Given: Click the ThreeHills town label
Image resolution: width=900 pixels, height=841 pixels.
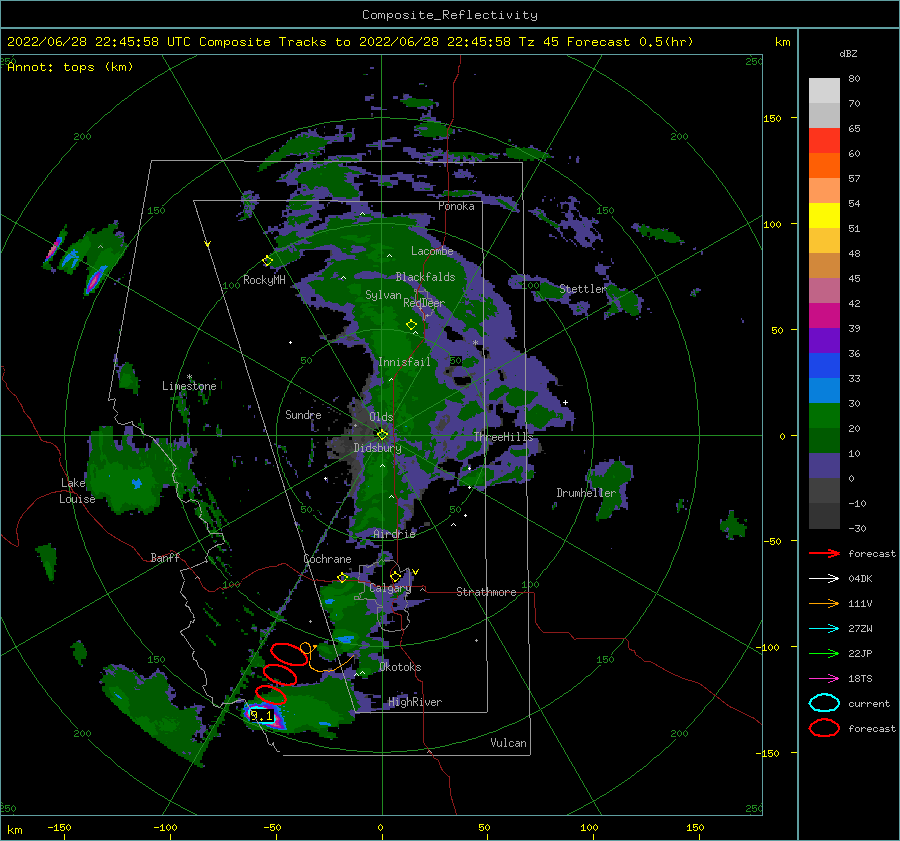Looking at the screenshot, I should 503,437.
